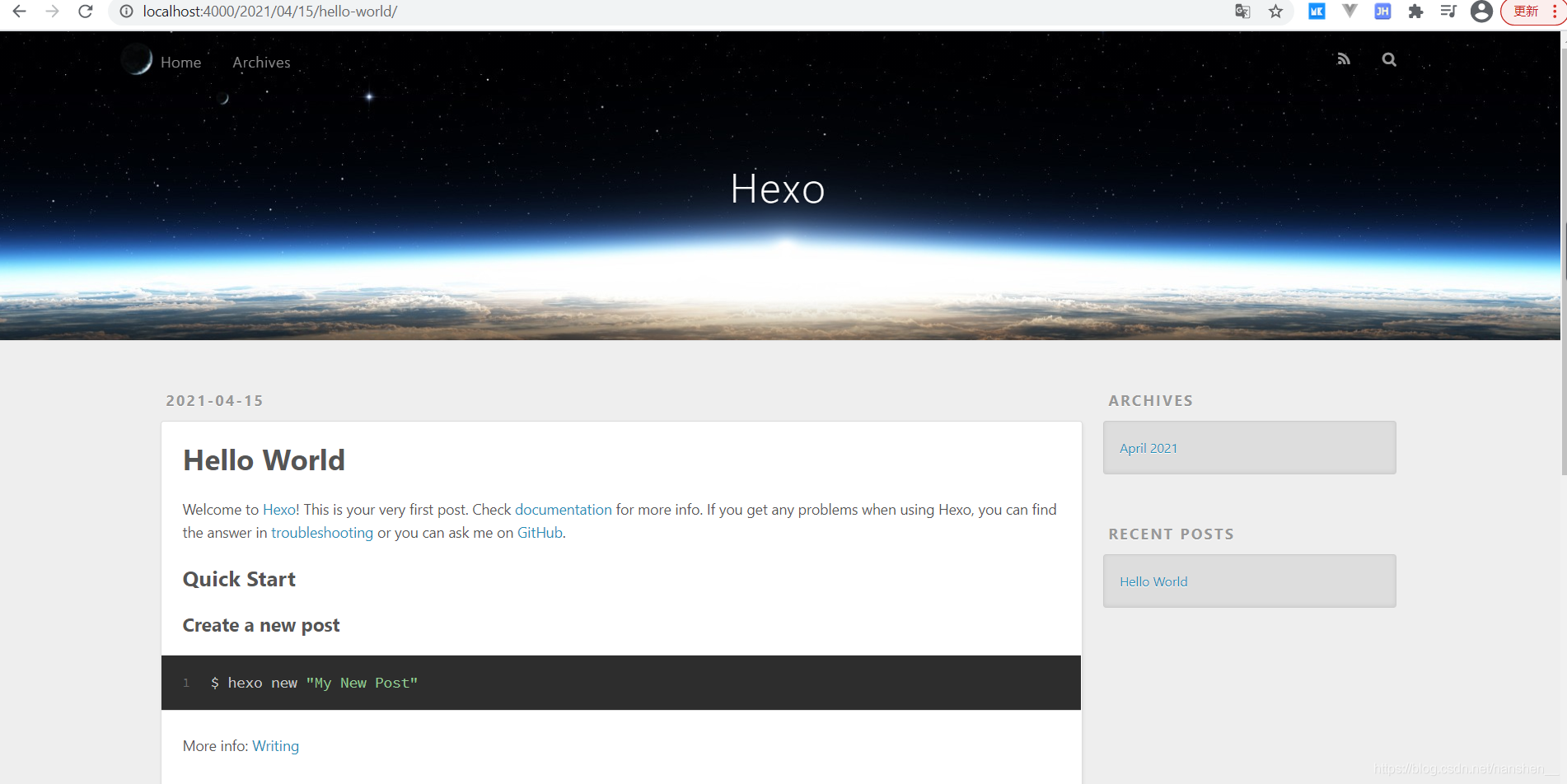This screenshot has width=1567, height=784.
Task: Open the translate page icon
Action: tap(1242, 12)
